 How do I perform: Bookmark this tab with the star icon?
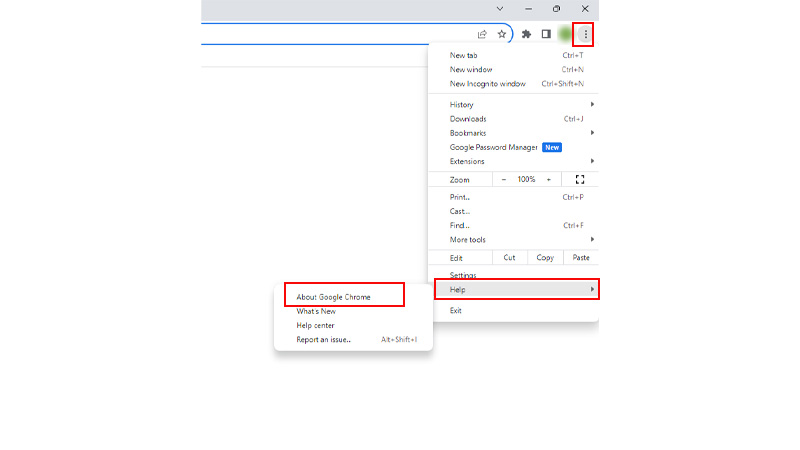(x=502, y=34)
